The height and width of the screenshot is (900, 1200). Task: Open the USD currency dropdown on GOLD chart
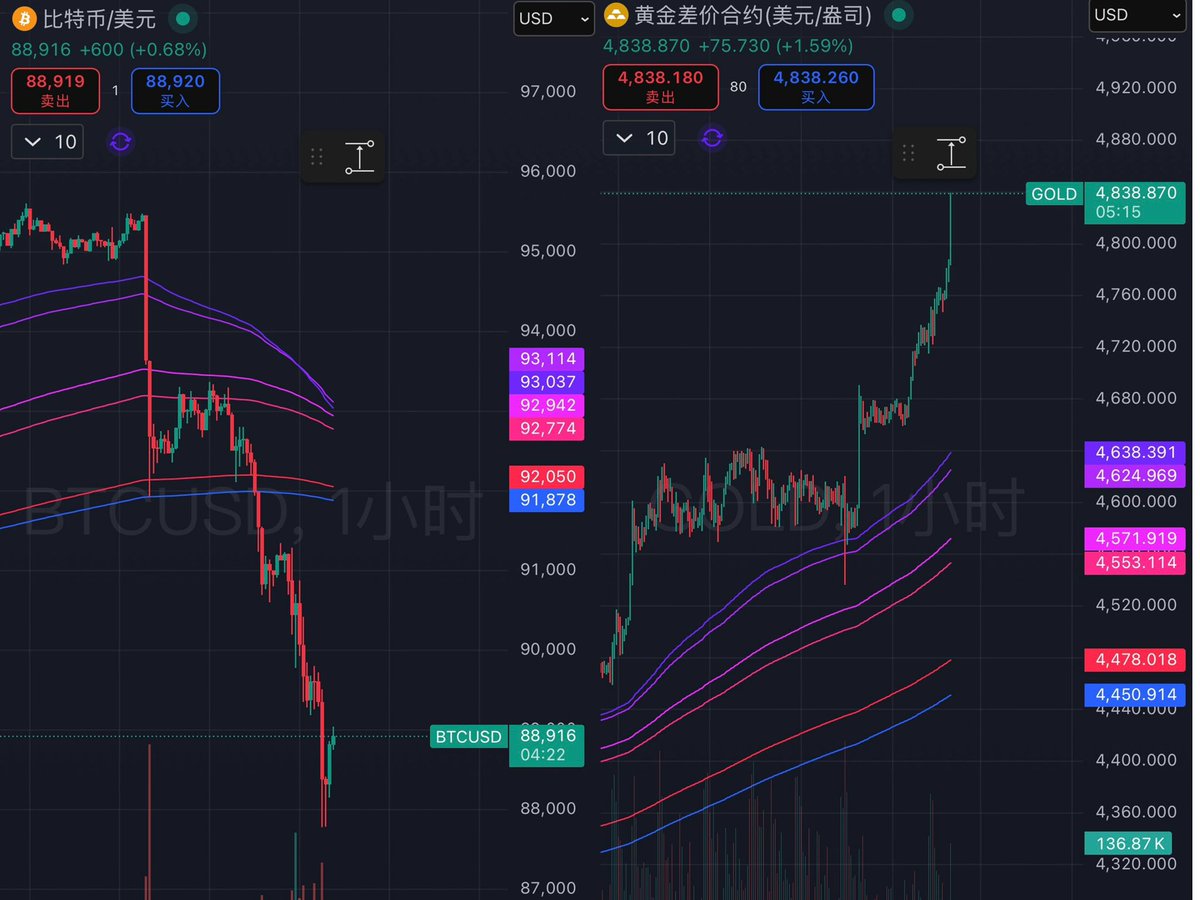1139,15
